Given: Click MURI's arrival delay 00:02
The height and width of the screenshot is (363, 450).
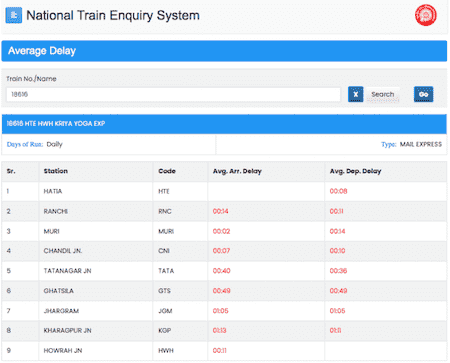Looking at the screenshot, I should click(221, 231).
